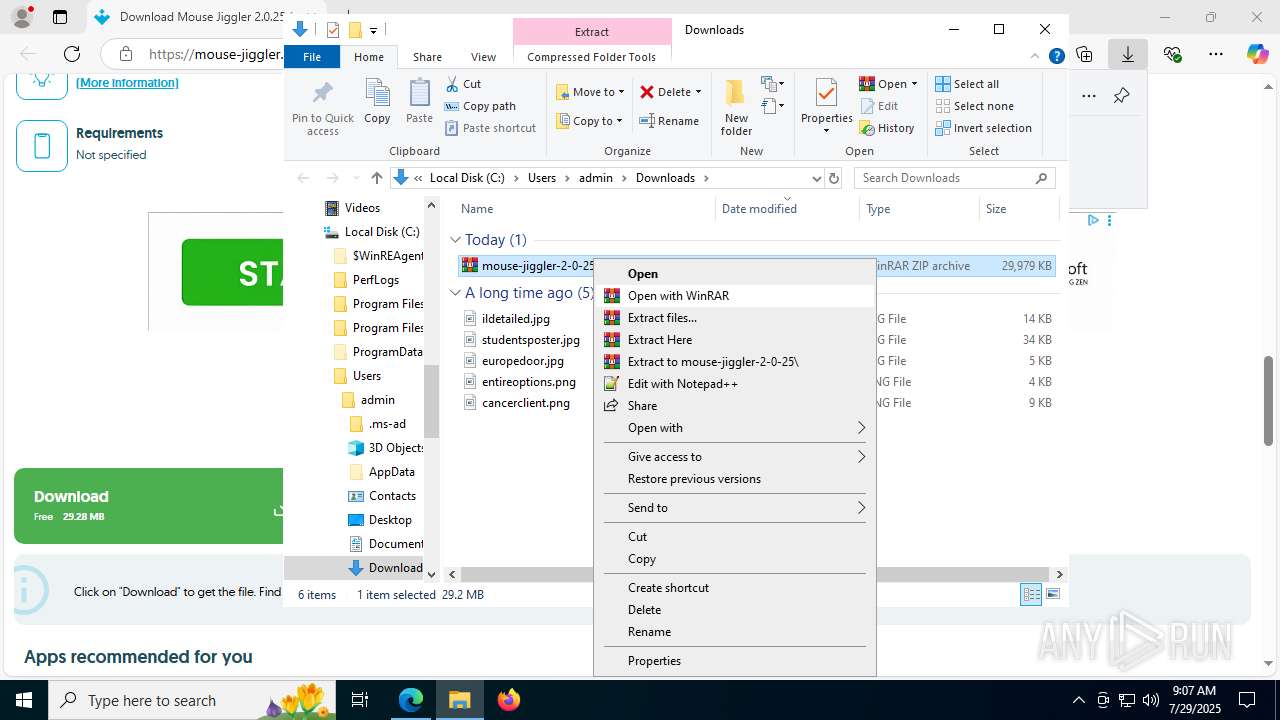Click Select all in ribbon
Image resolution: width=1280 pixels, height=720 pixels.
pos(967,84)
